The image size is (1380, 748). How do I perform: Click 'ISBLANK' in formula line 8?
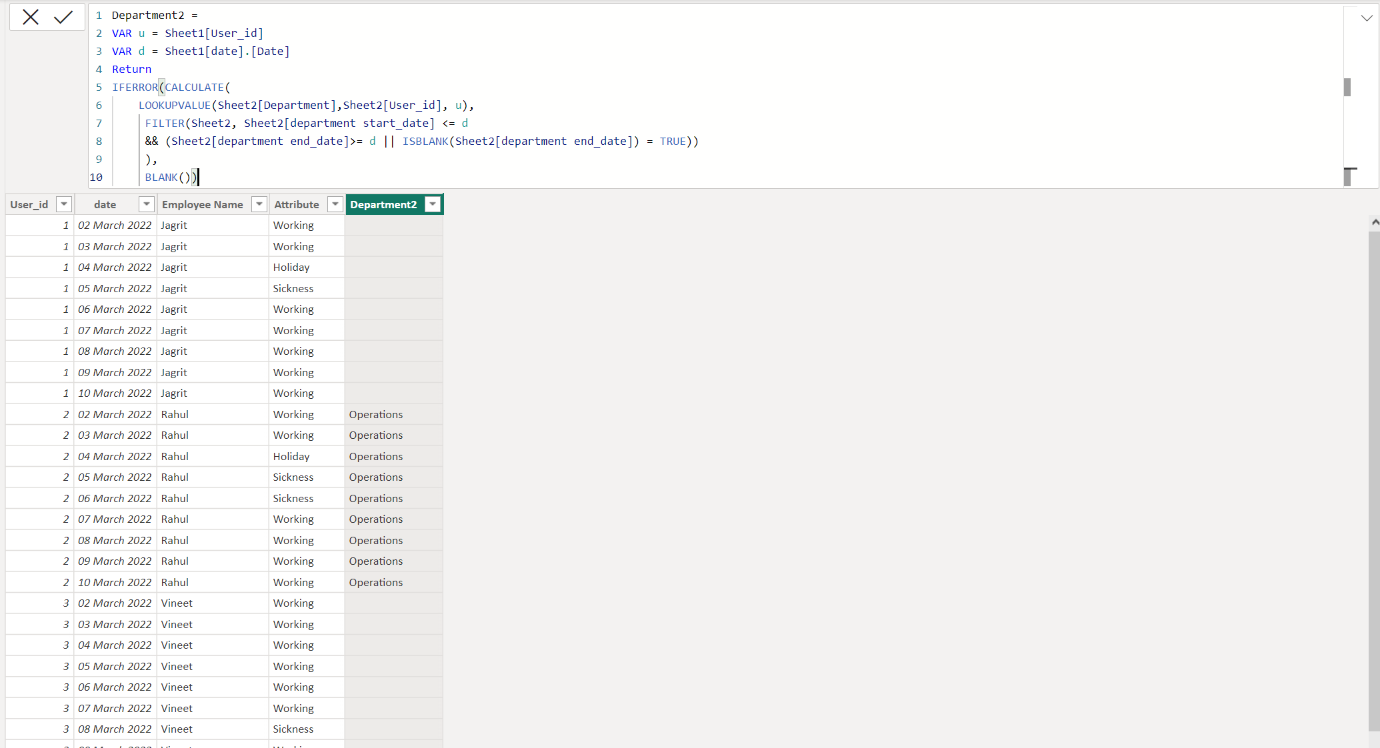[x=426, y=141]
